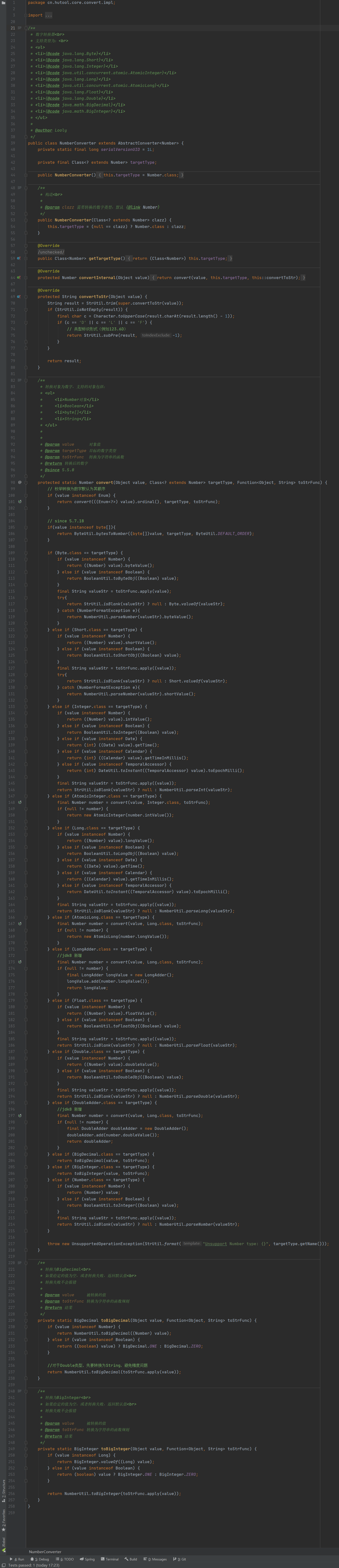Click 'AbstractConverter<Number>' in class declaration
339x1568 pixels.
[148, 143]
